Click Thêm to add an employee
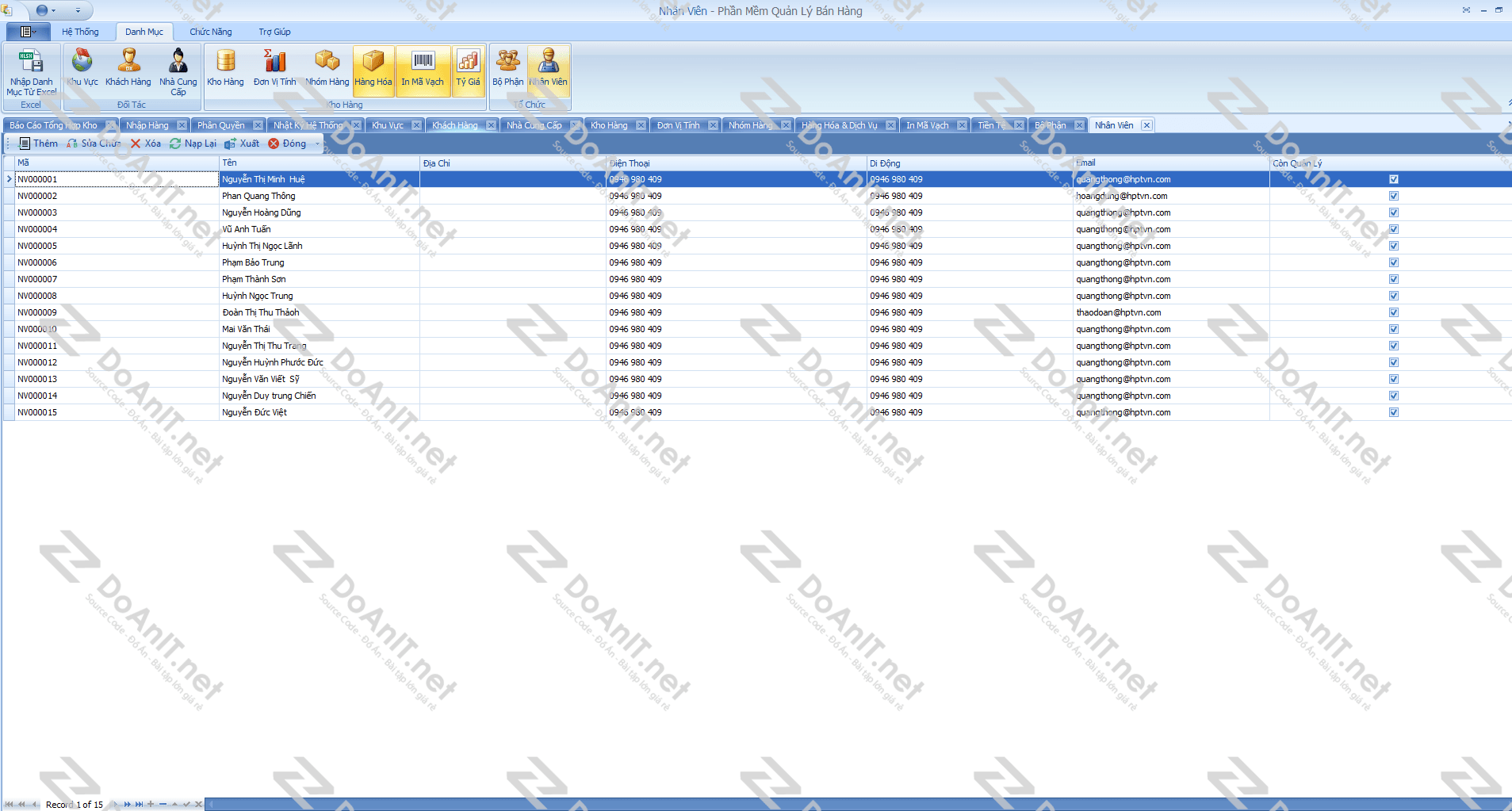 tap(38, 143)
